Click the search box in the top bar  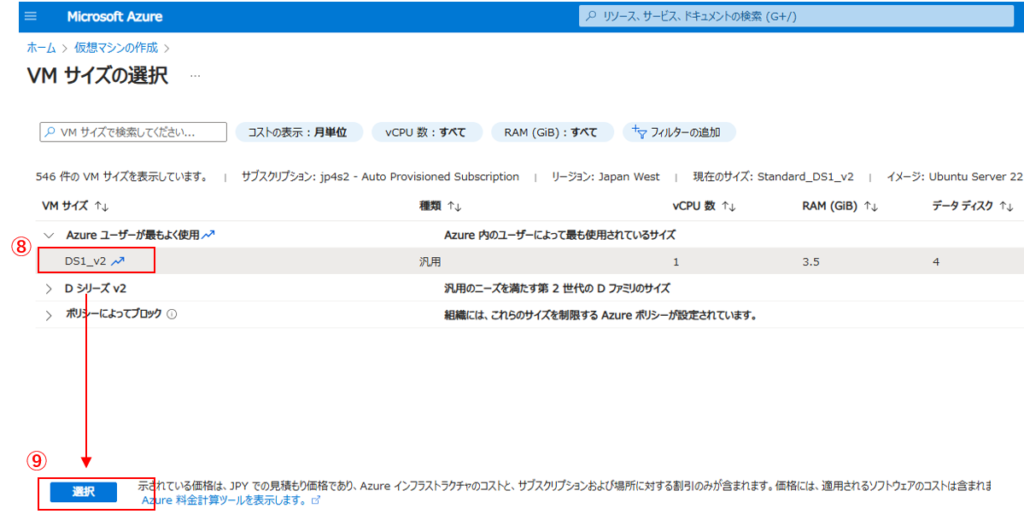pos(796,16)
